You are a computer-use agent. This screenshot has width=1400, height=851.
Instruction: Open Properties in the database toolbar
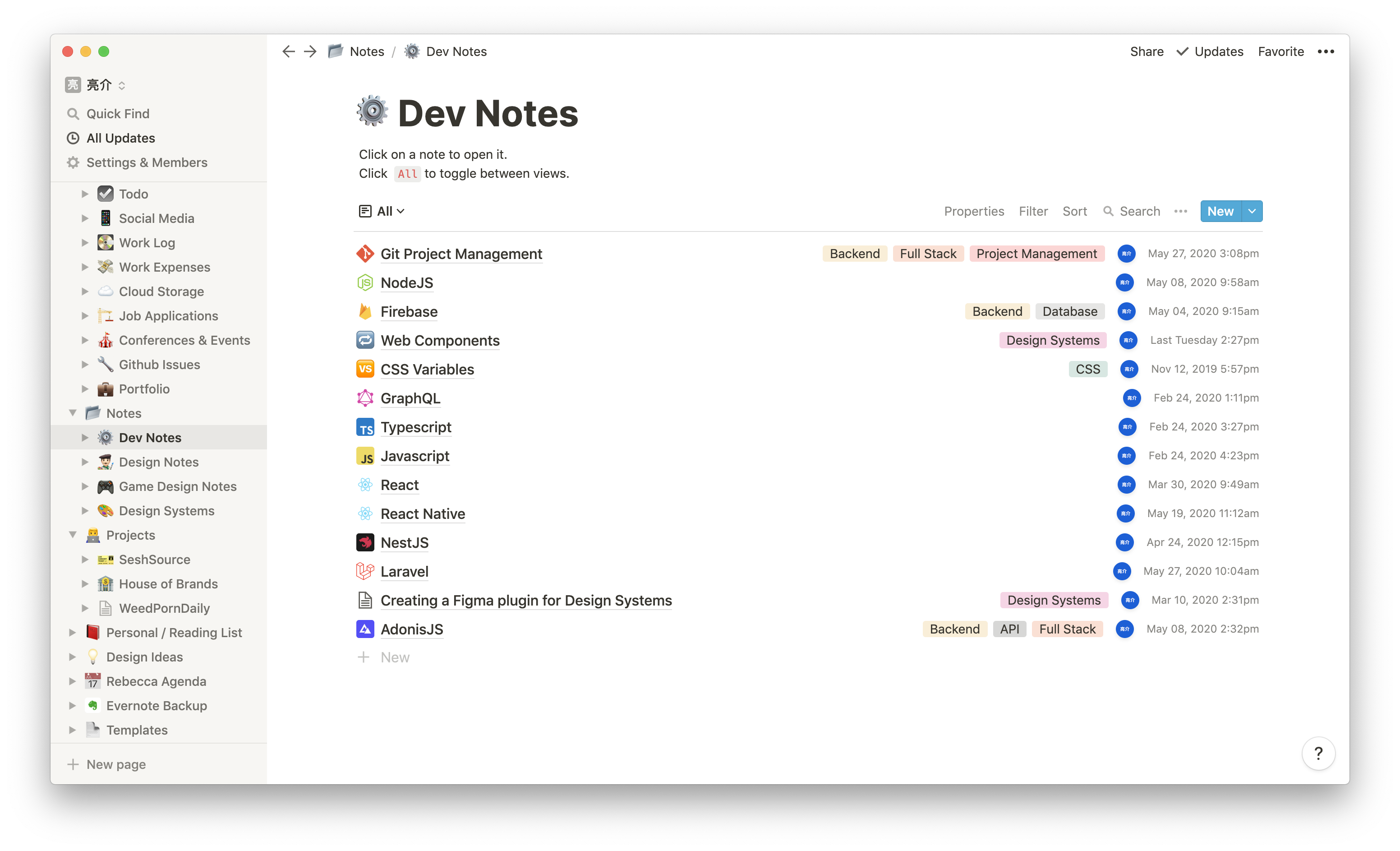coord(974,211)
